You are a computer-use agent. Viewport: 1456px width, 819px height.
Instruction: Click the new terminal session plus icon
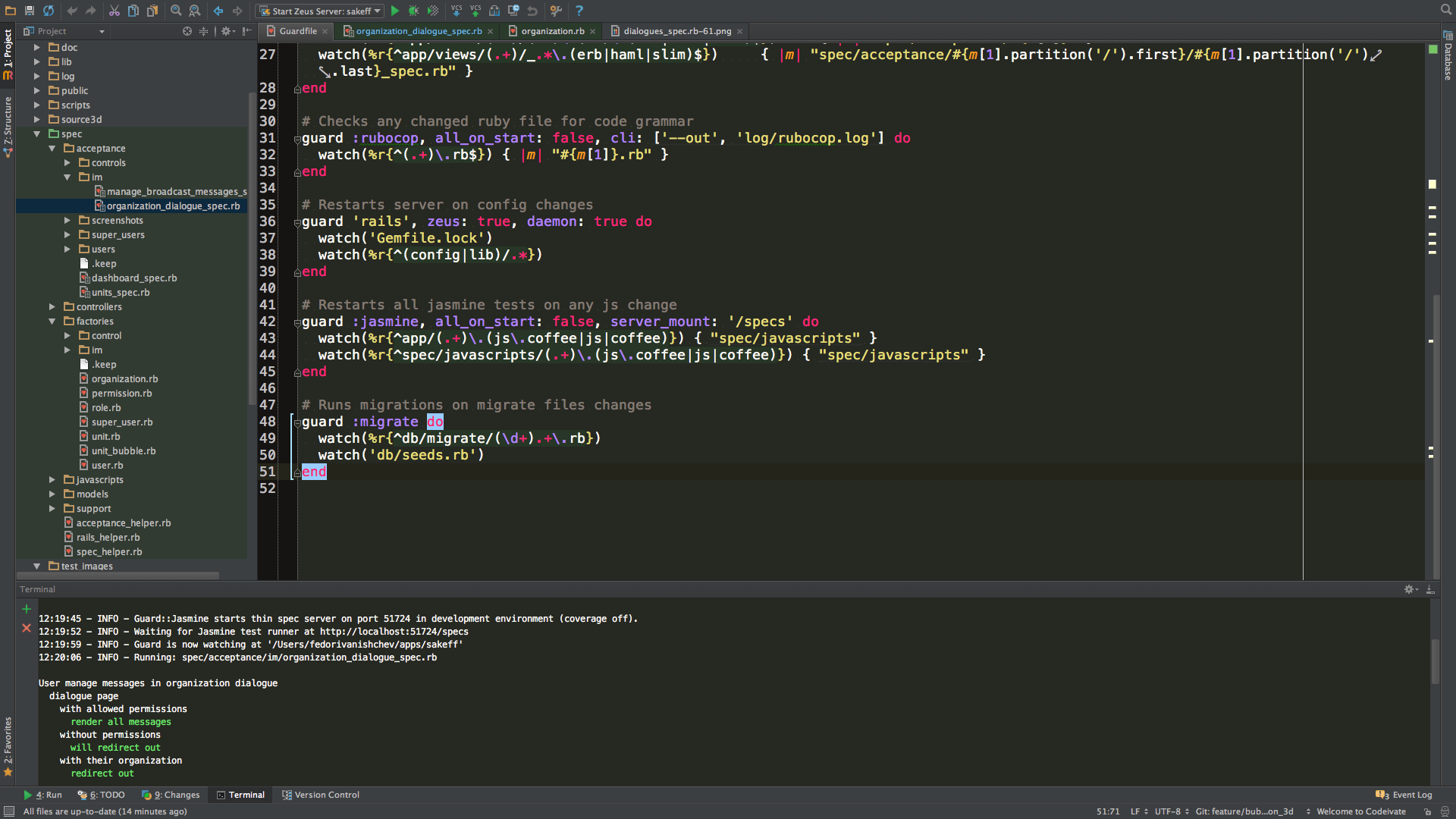(x=27, y=609)
